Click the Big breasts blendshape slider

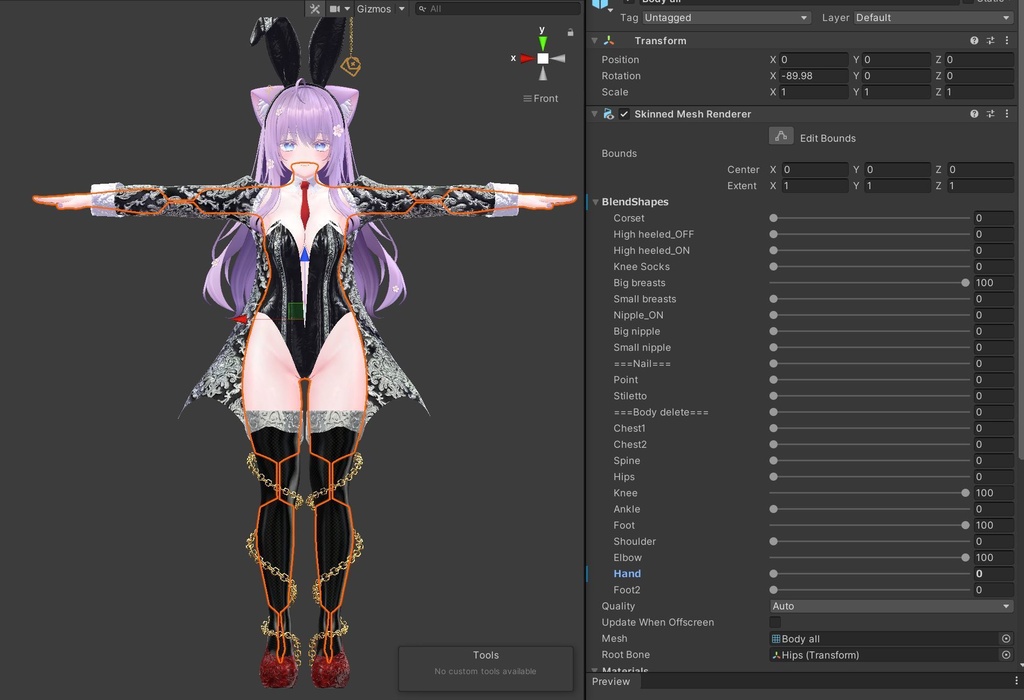(x=868, y=283)
